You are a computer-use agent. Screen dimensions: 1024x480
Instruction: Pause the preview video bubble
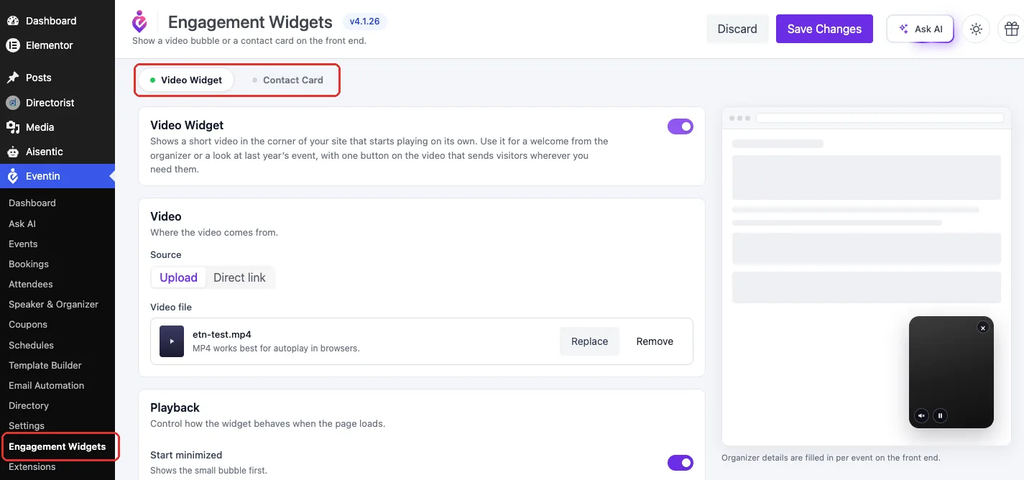[940, 415]
